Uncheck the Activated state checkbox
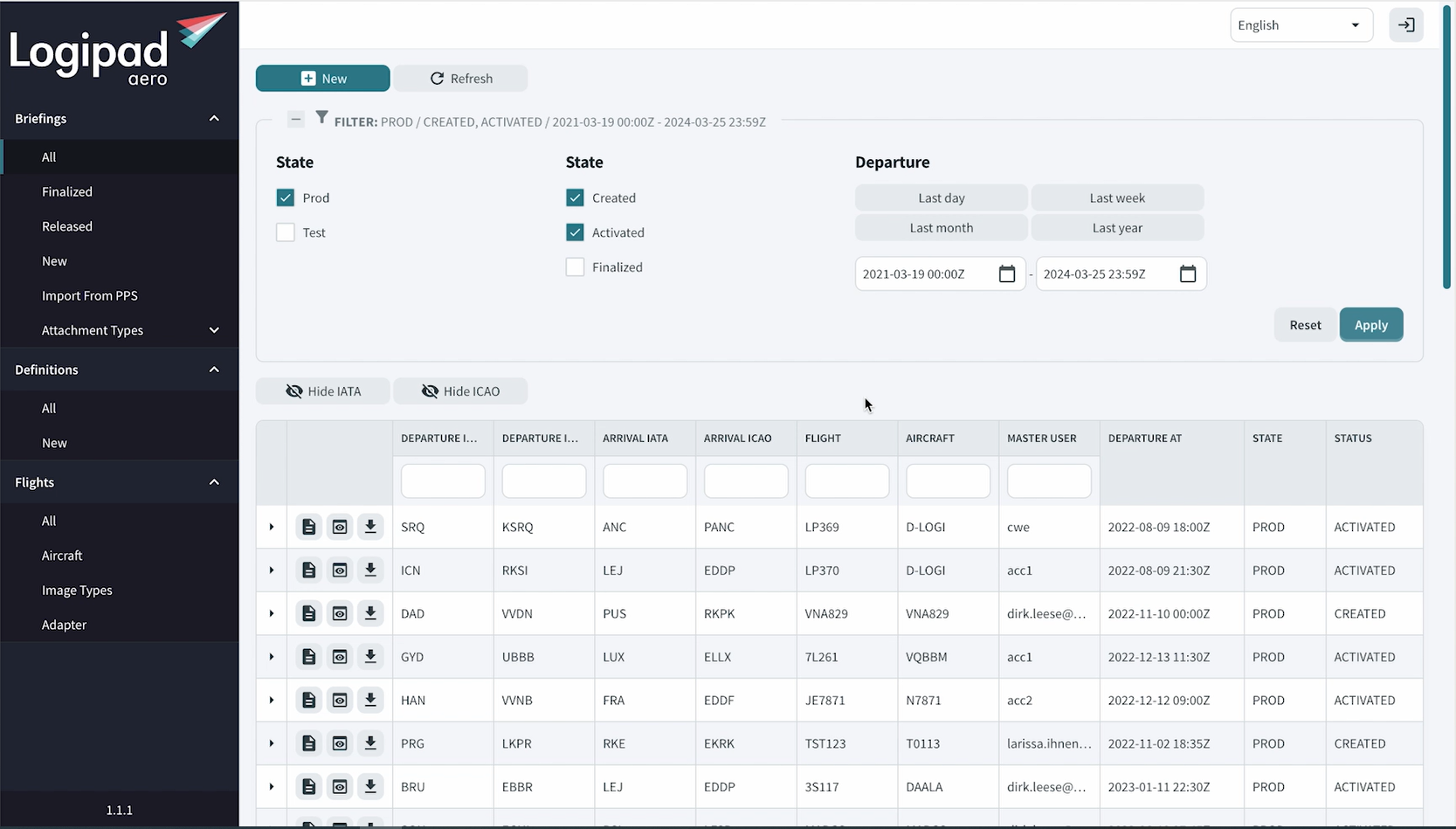 click(575, 232)
